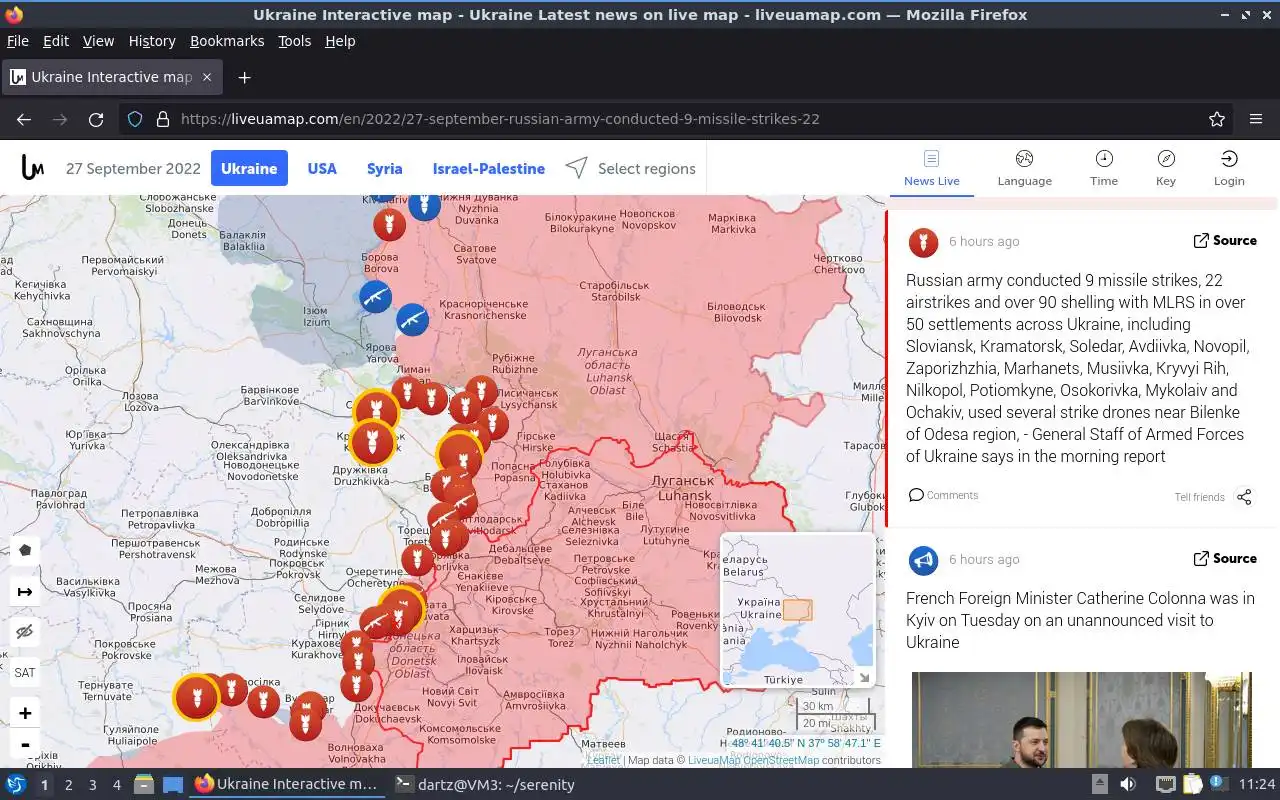The image size is (1280, 800).
Task: Click the bomb marker near Borova
Action: (389, 224)
